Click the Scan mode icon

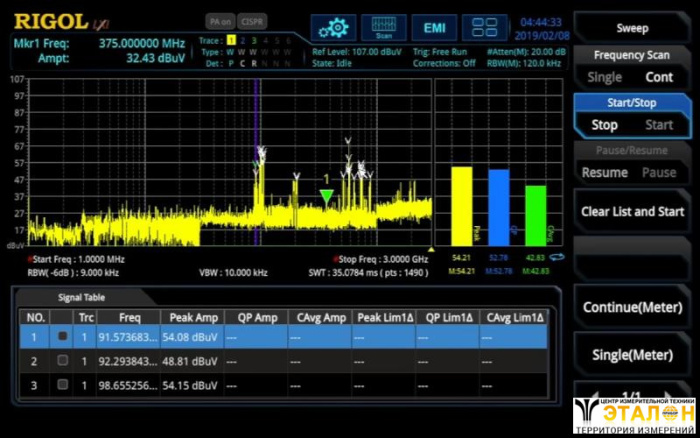coord(383,27)
